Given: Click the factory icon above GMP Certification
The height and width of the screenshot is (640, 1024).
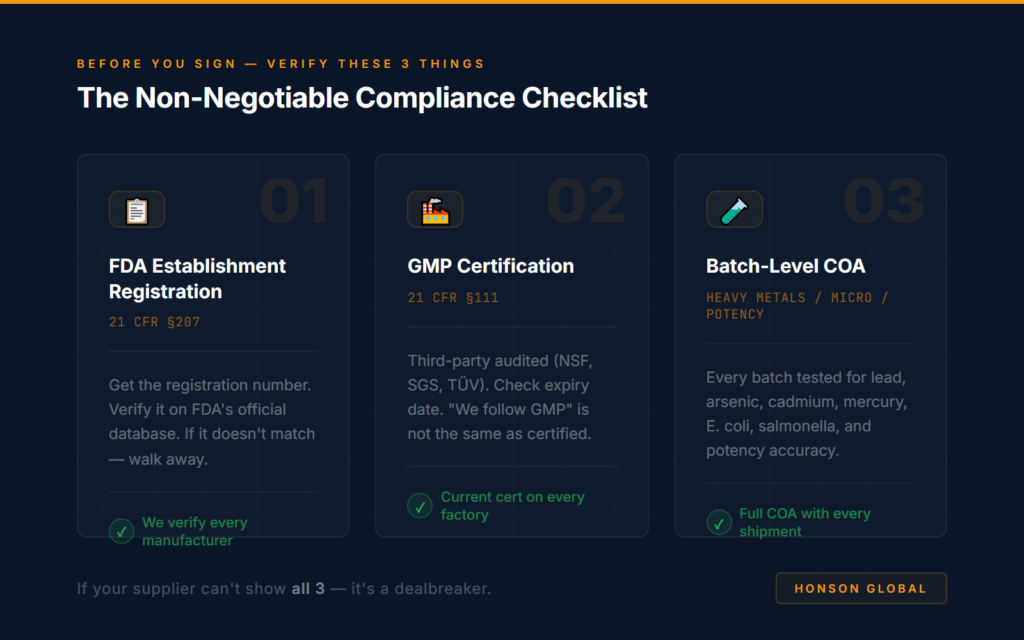Looking at the screenshot, I should tap(435, 210).
